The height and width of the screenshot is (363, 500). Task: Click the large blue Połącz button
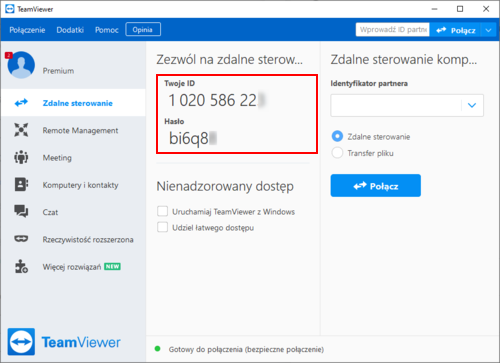(x=376, y=185)
